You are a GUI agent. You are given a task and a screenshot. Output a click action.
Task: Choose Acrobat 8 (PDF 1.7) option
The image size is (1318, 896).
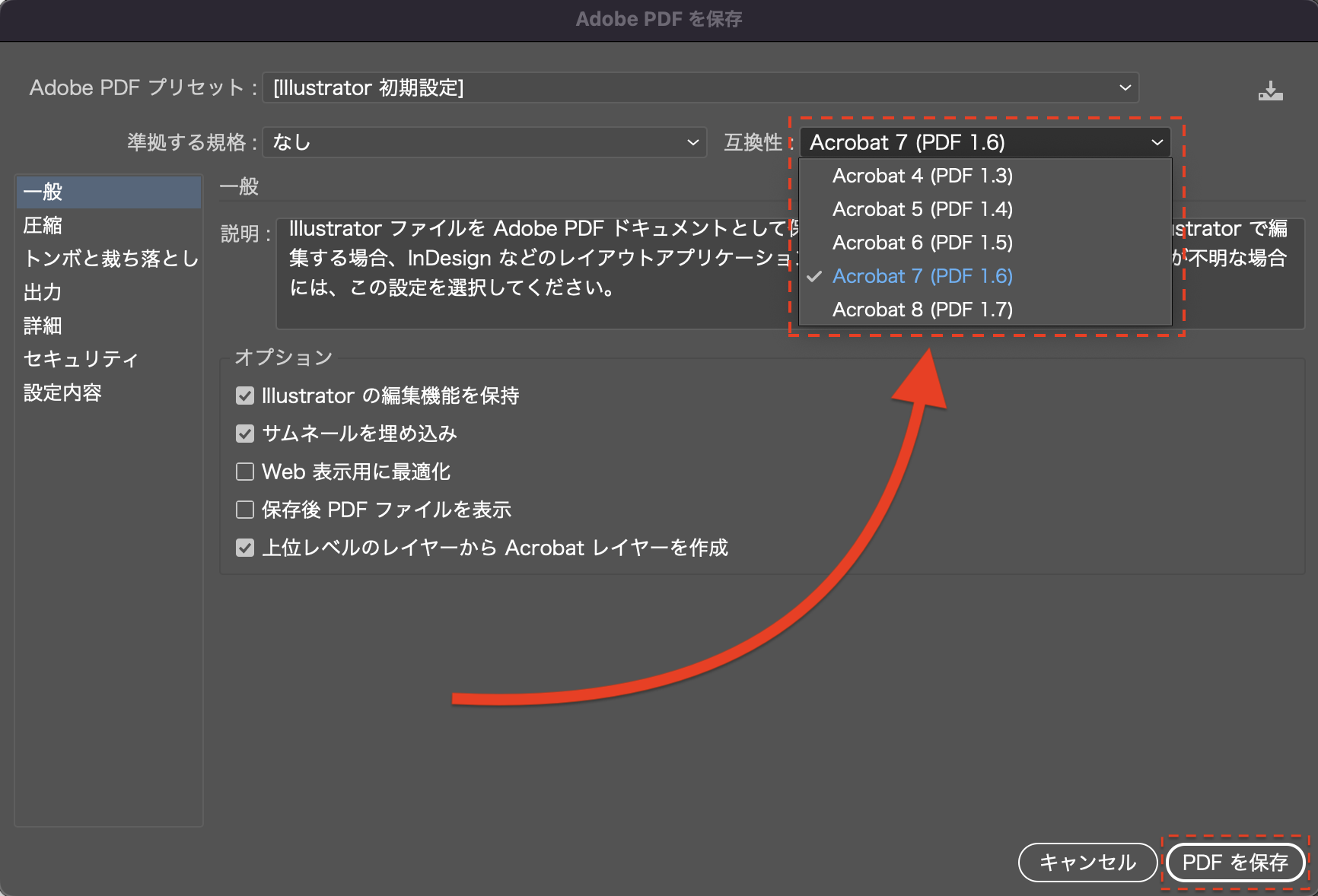point(985,310)
